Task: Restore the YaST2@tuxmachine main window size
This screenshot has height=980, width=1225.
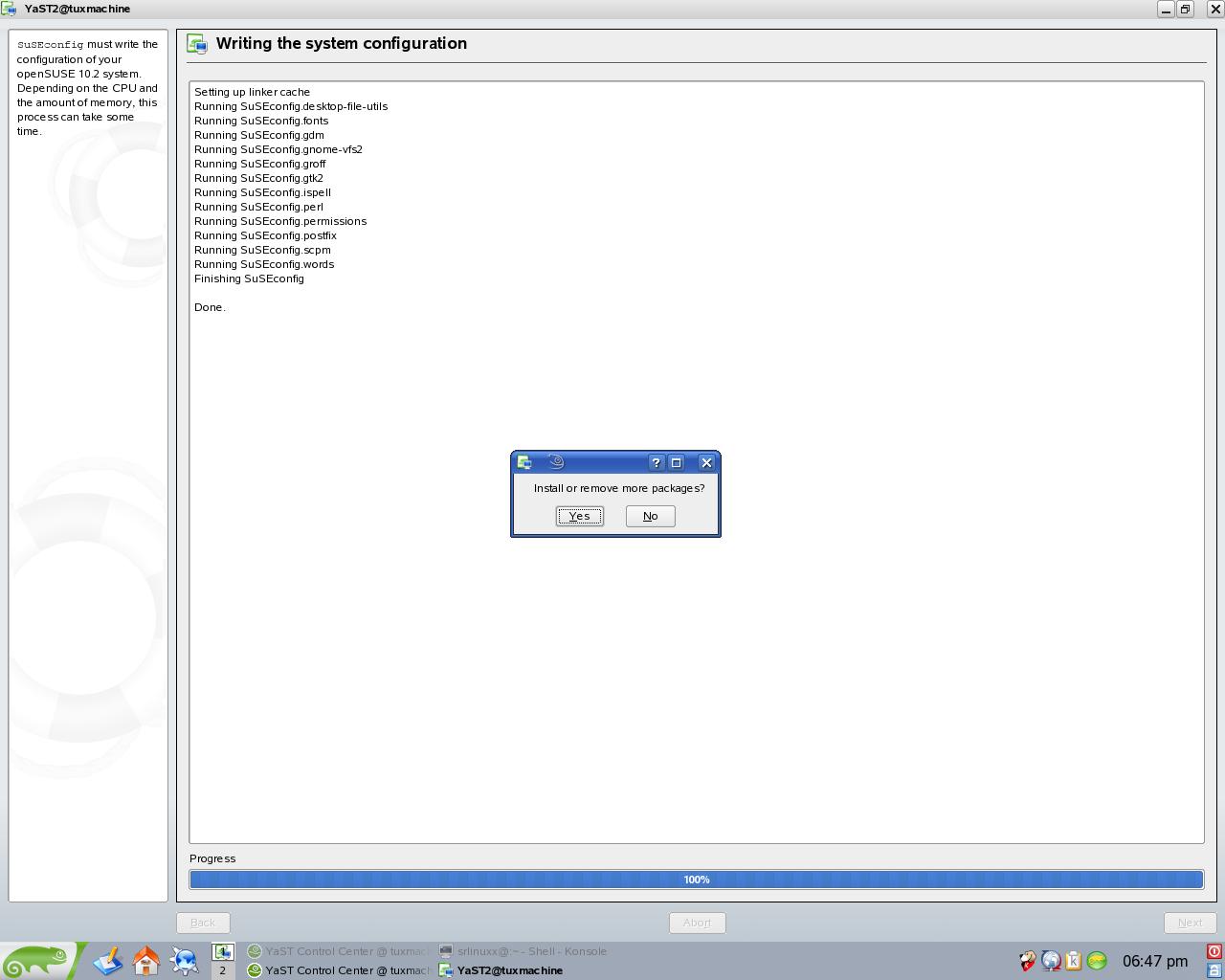Action: (1185, 9)
